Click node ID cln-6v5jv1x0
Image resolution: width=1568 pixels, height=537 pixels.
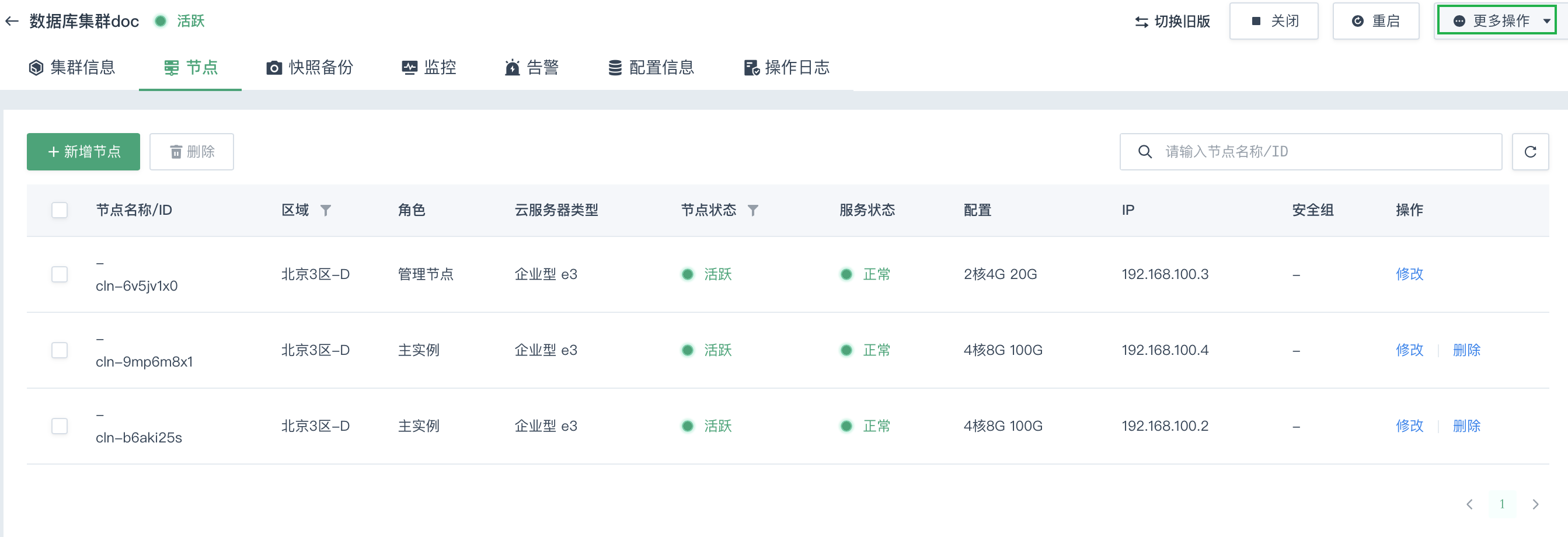[137, 286]
